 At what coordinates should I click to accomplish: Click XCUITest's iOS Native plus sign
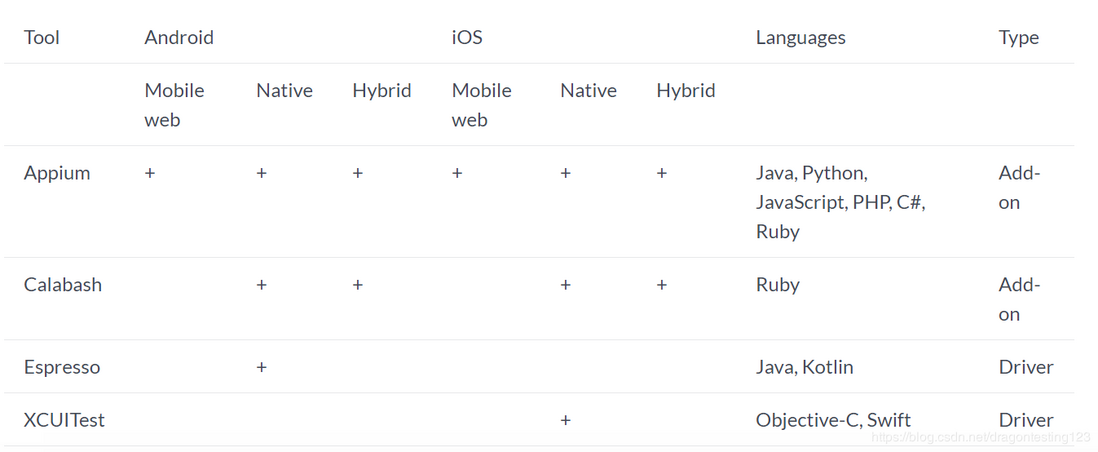tap(566, 420)
